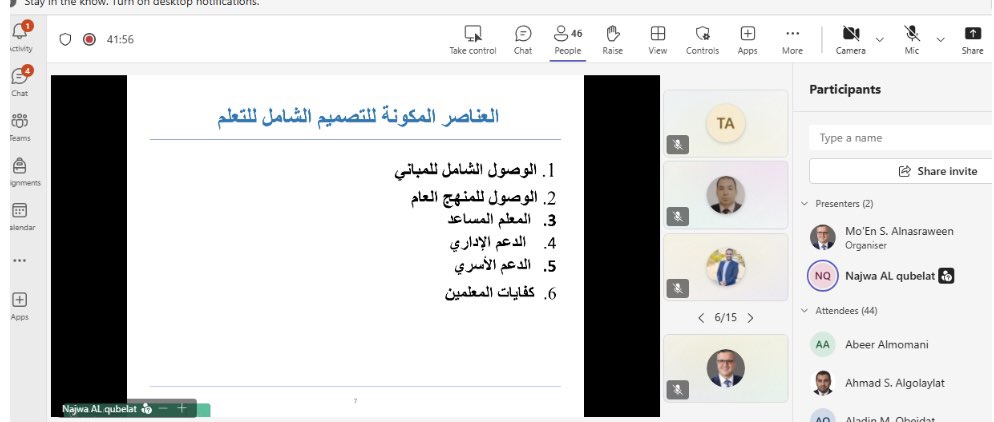
Task: Toggle the People participants list
Action: tap(567, 38)
